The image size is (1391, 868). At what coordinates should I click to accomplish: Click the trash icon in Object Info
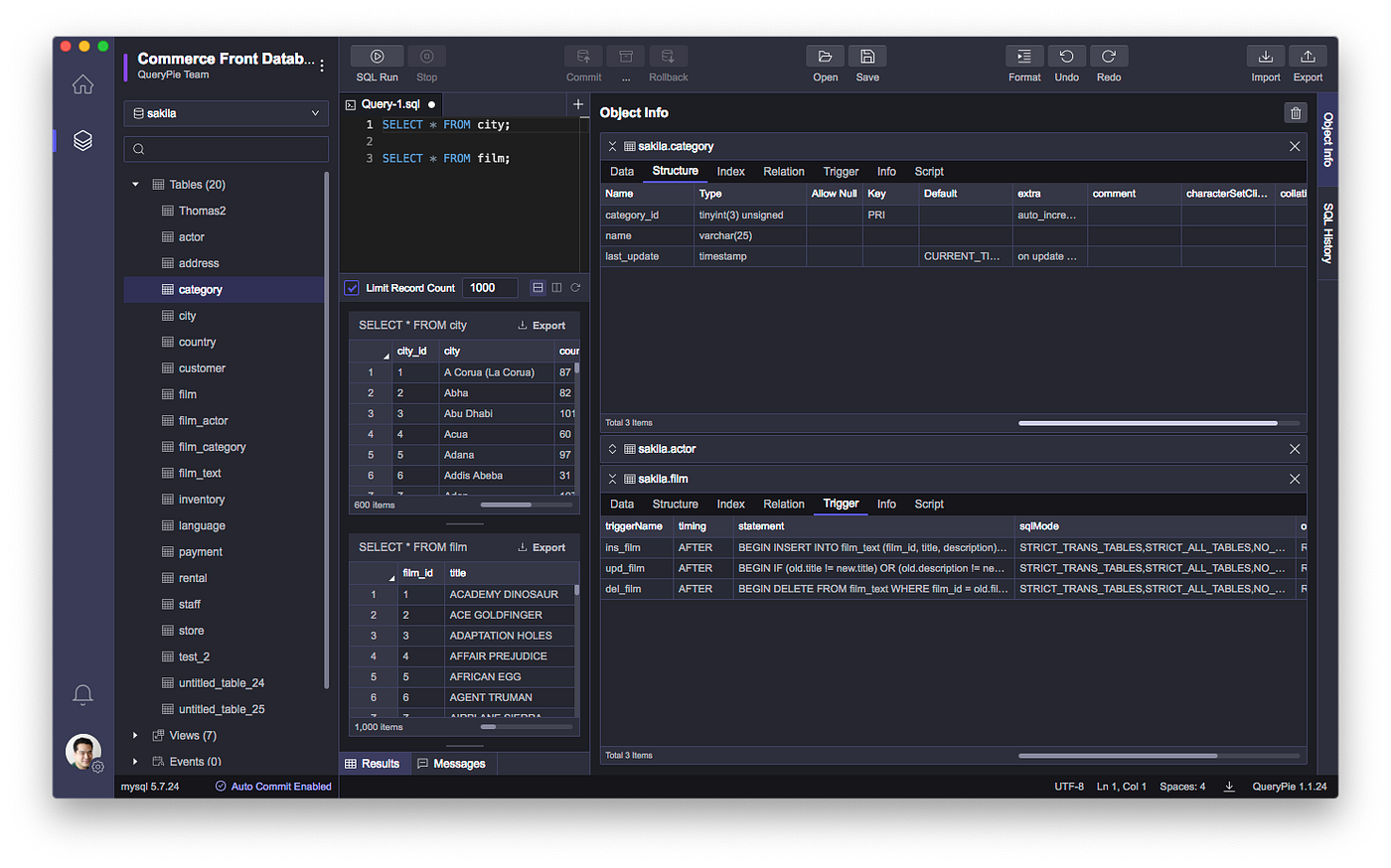coord(1296,112)
